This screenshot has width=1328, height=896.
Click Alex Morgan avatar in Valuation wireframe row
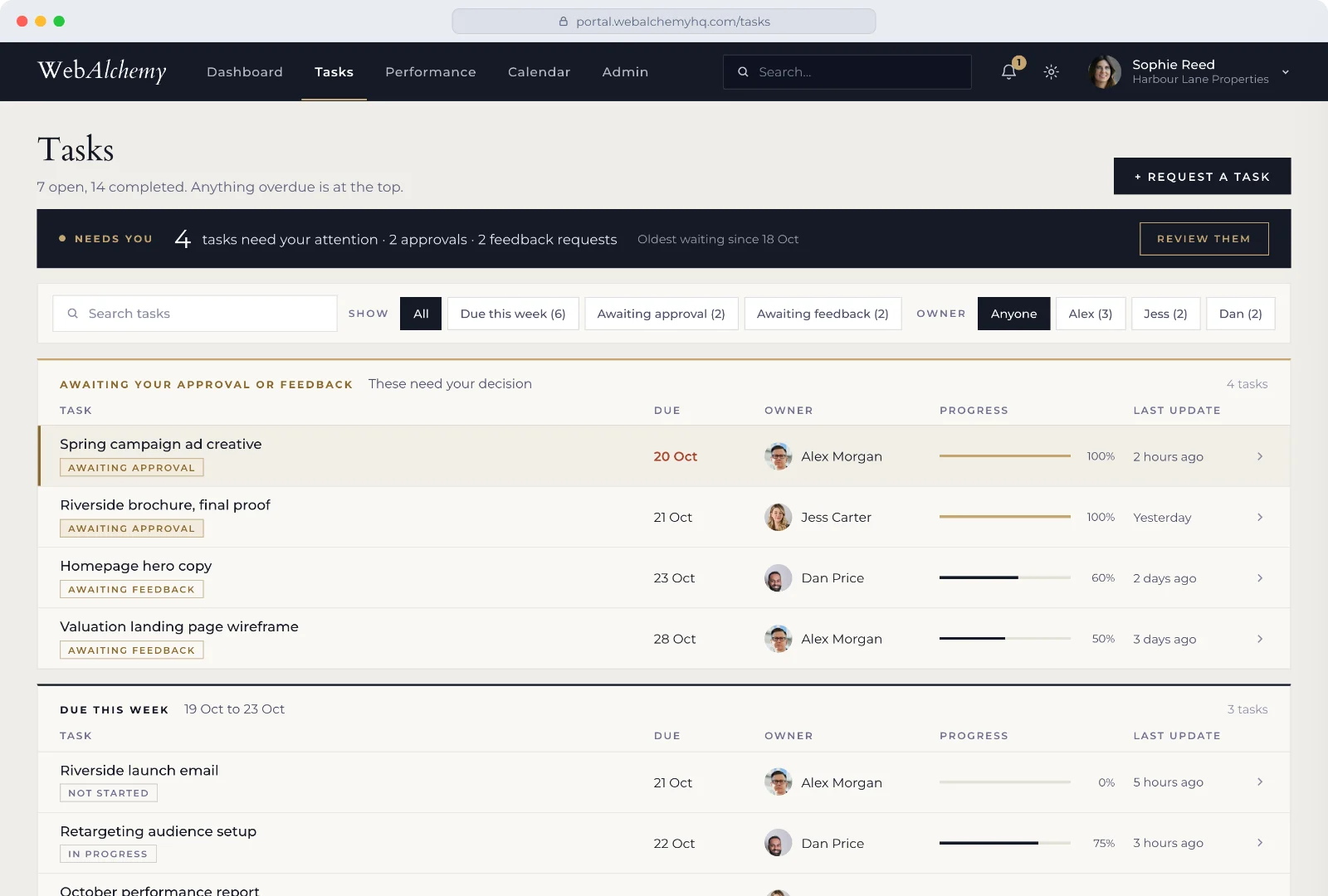778,639
